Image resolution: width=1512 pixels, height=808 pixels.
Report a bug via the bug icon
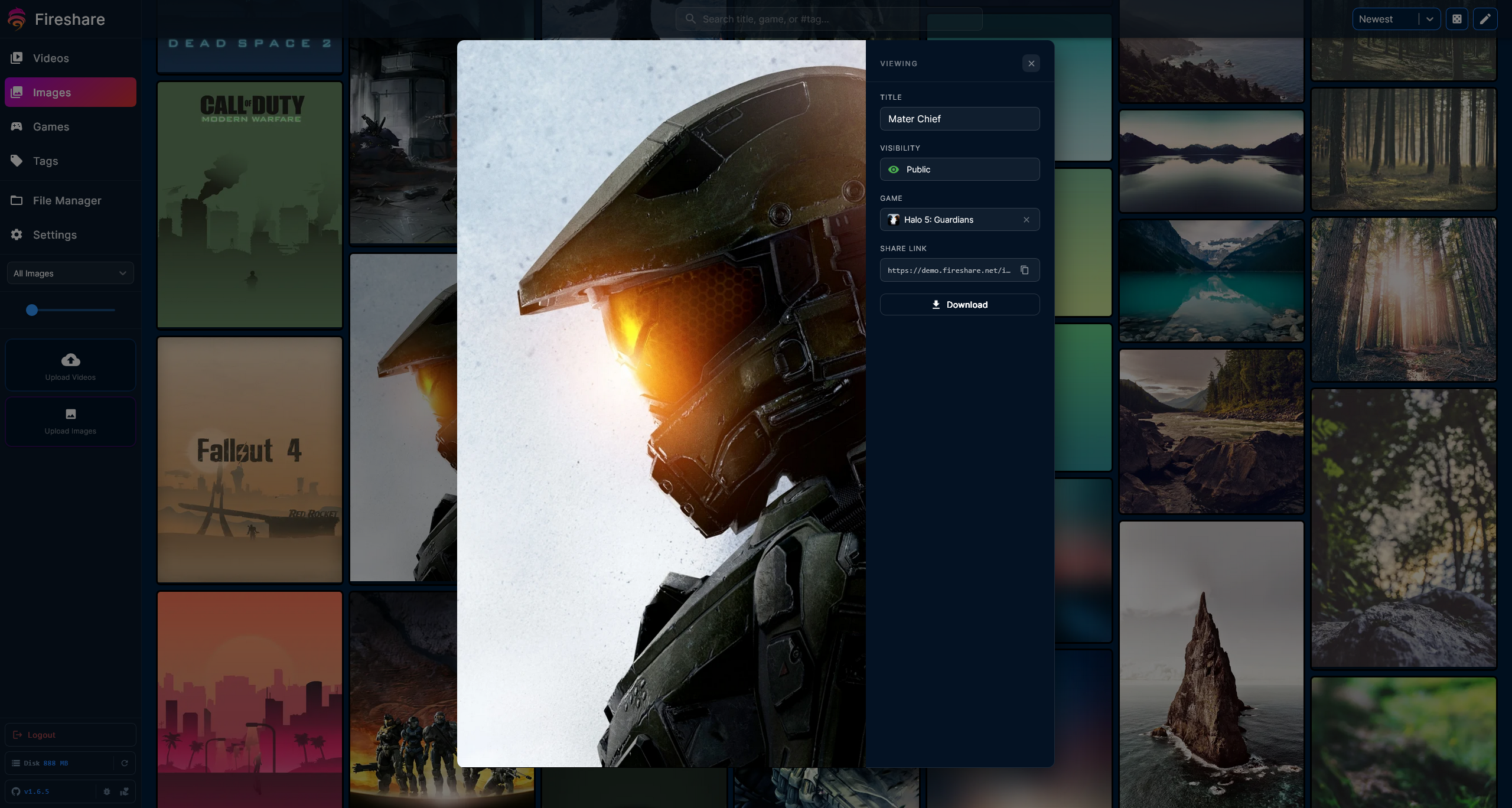pos(107,791)
